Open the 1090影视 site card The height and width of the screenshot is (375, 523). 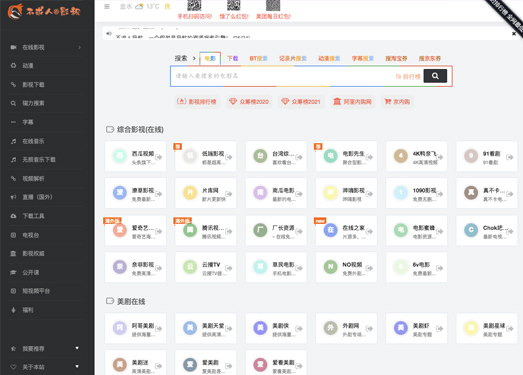click(416, 193)
